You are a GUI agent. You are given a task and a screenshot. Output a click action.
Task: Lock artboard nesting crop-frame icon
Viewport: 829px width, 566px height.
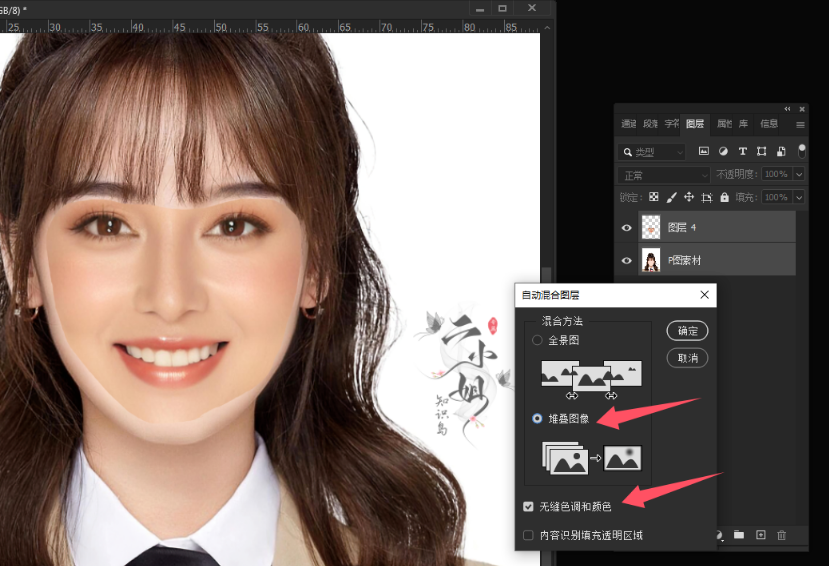click(707, 198)
